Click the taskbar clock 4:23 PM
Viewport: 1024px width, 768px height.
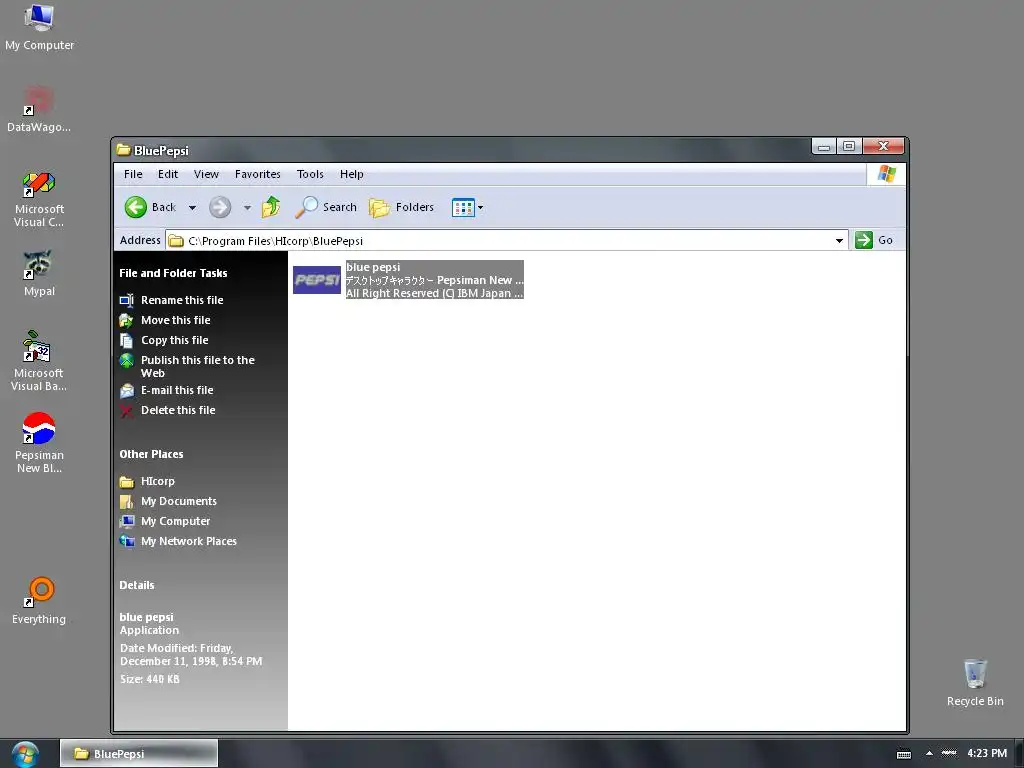pyautogui.click(x=987, y=753)
